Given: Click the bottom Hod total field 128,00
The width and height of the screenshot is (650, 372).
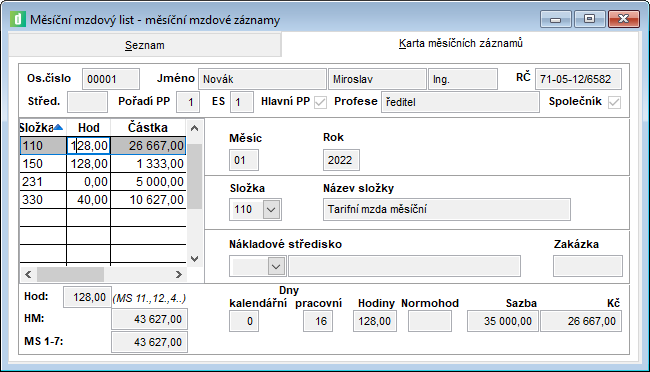Looking at the screenshot, I should pyautogui.click(x=87, y=297).
